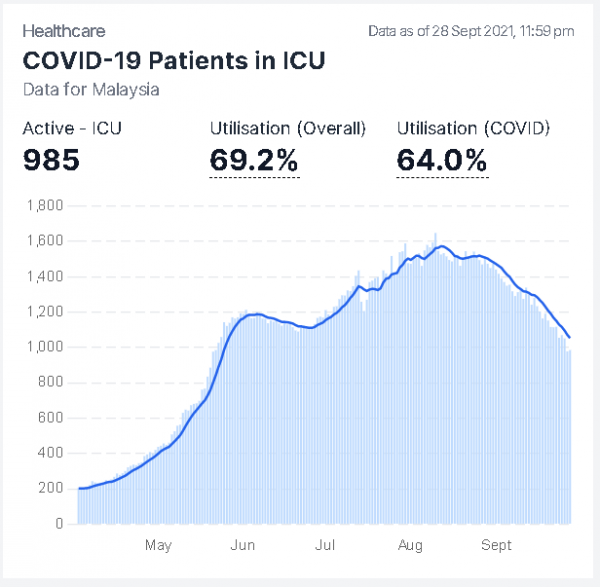Click the data-as-of 28 Sept timestamp
Screen dimensions: 600x587
pos(470,32)
